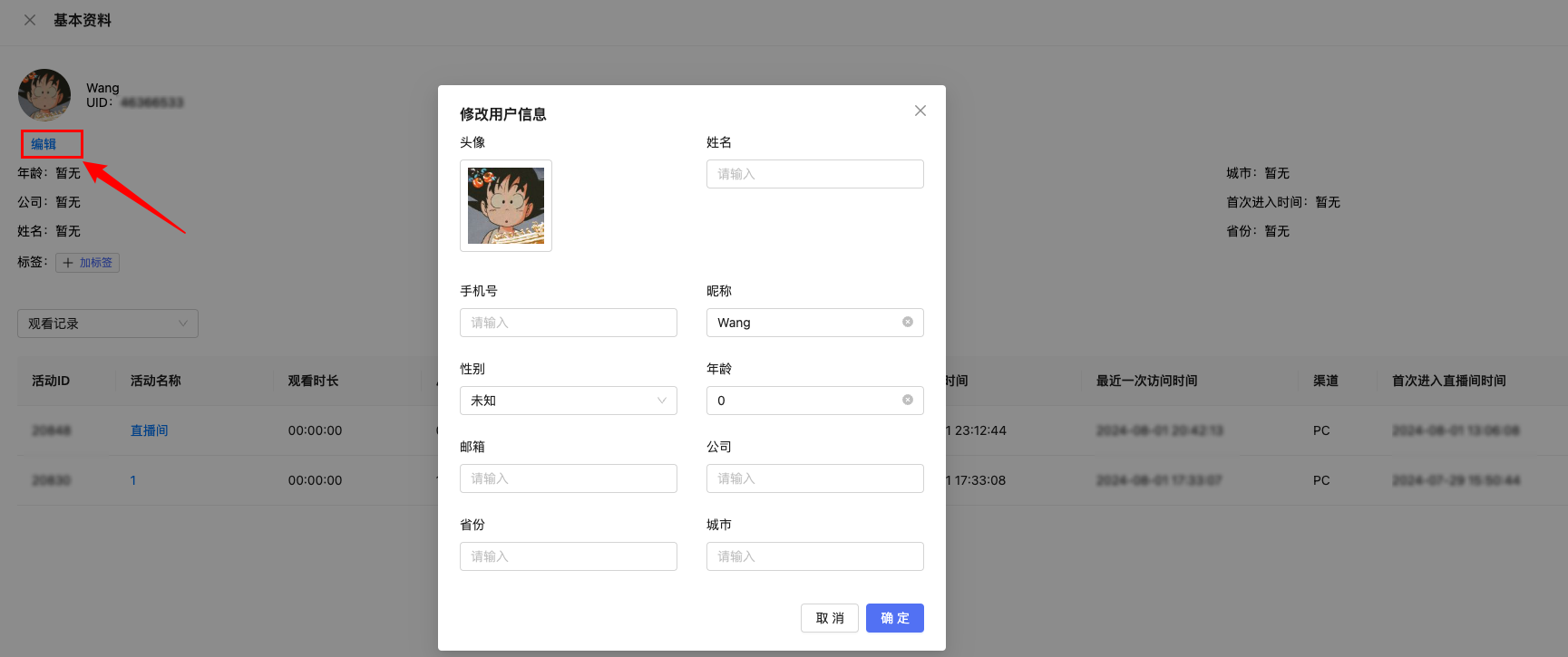Focus the 手机号 input field

click(568, 323)
